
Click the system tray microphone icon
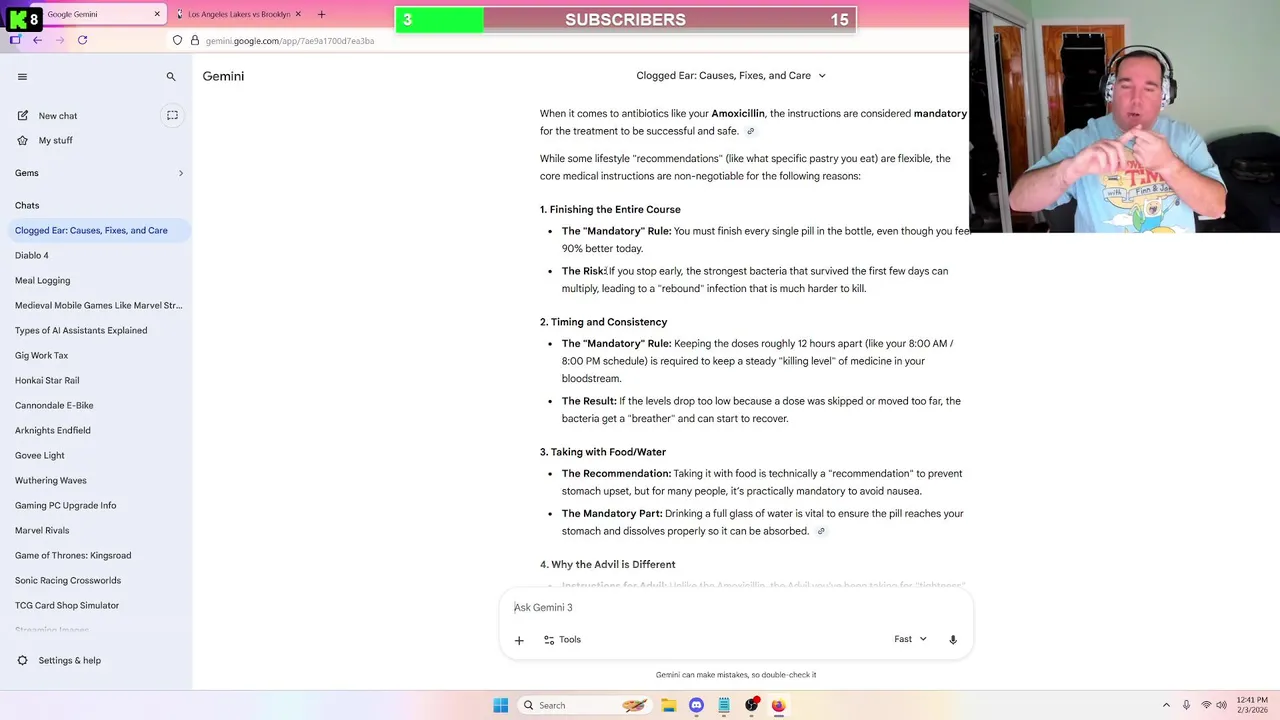[x=1186, y=705]
